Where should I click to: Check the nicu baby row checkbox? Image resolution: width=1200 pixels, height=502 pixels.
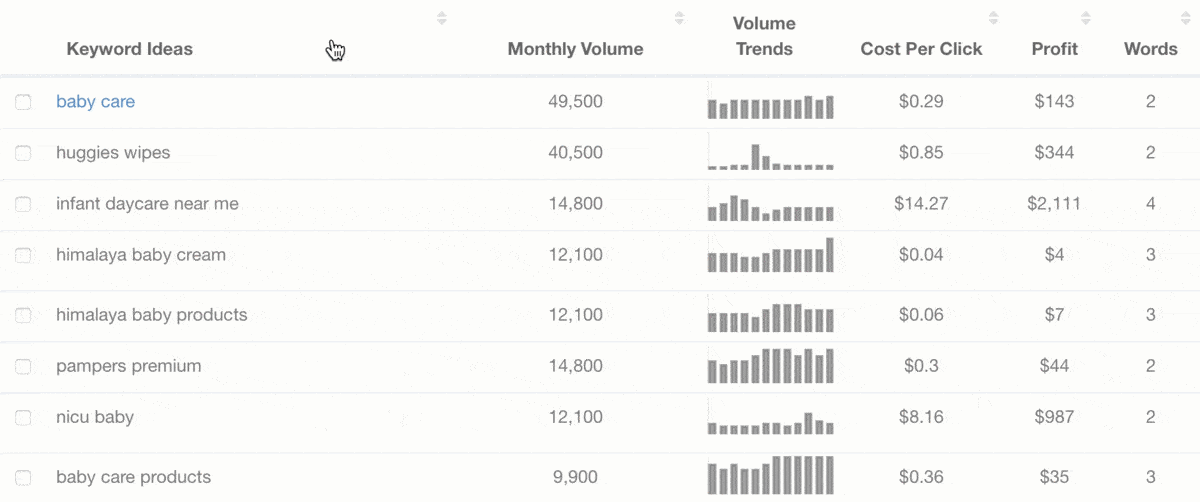pos(23,417)
